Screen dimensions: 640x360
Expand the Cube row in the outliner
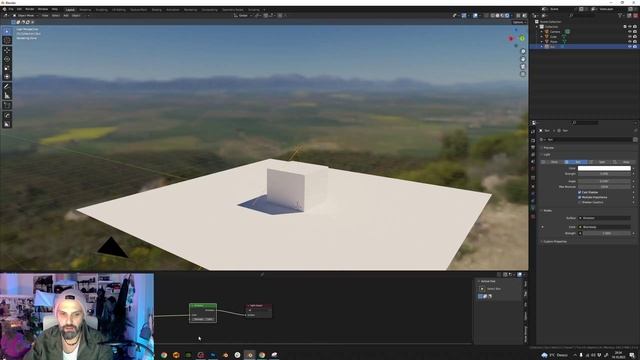click(542, 36)
